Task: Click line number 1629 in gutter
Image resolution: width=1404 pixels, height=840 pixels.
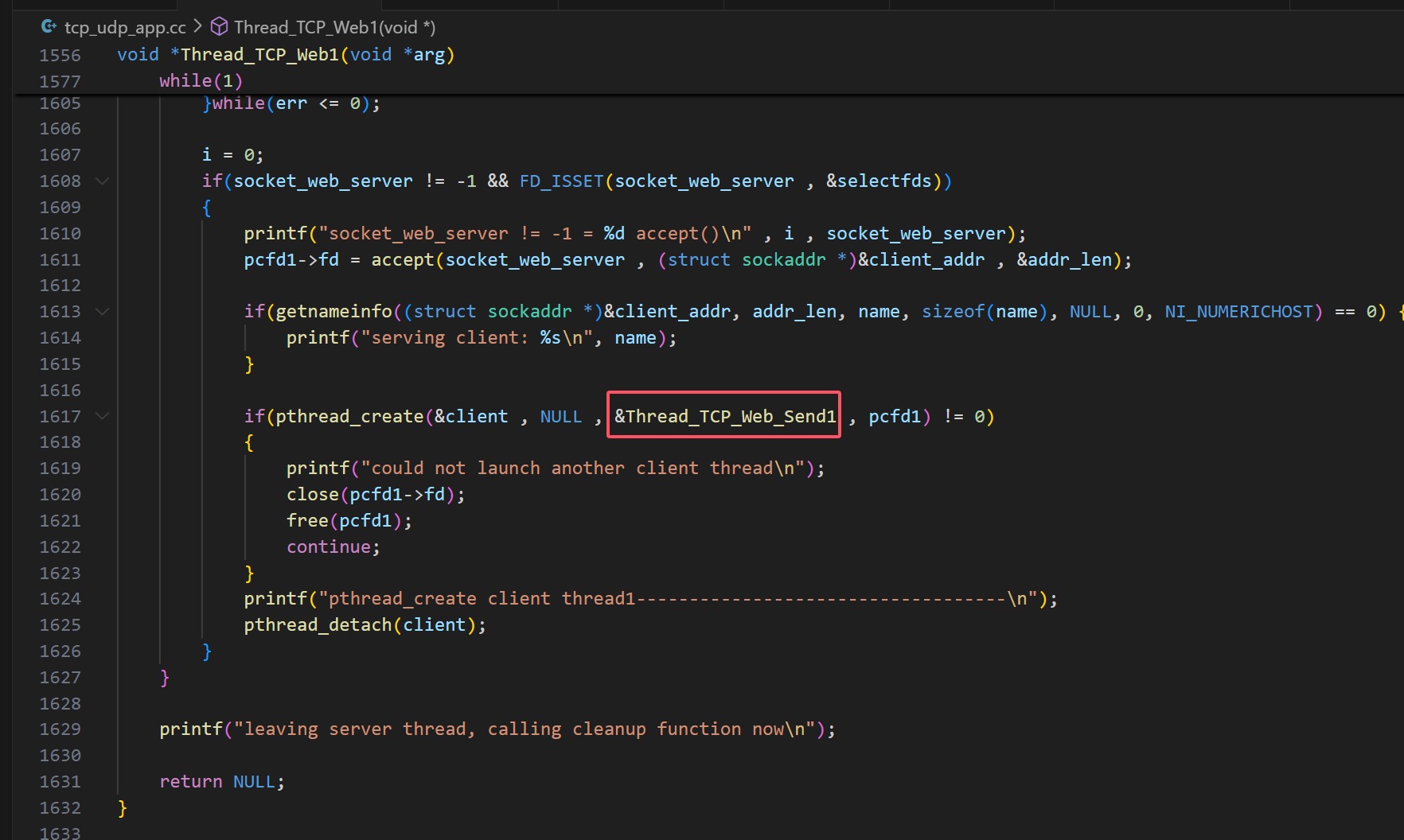Action: tap(60, 729)
